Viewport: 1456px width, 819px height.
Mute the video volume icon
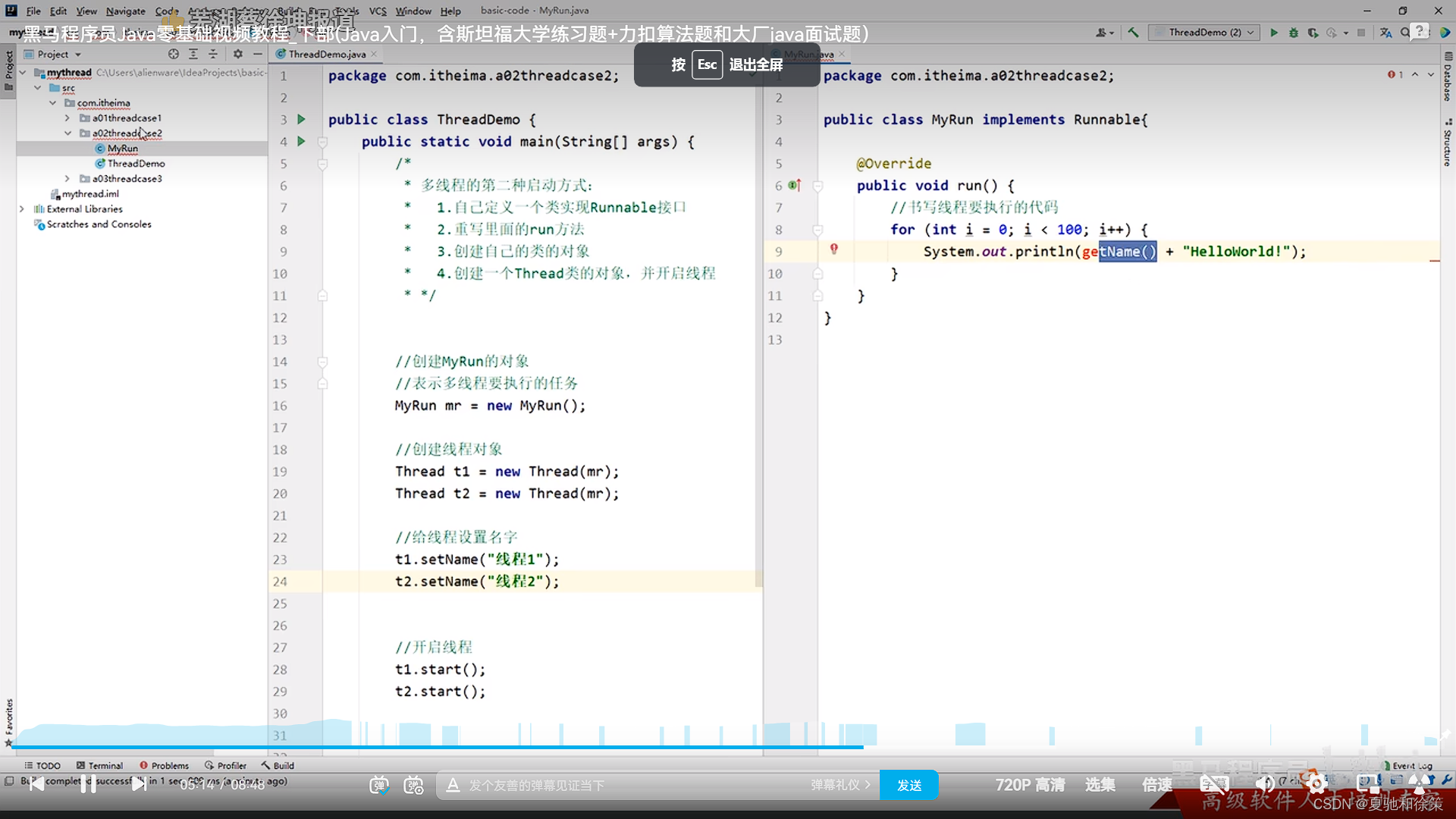click(x=1264, y=784)
